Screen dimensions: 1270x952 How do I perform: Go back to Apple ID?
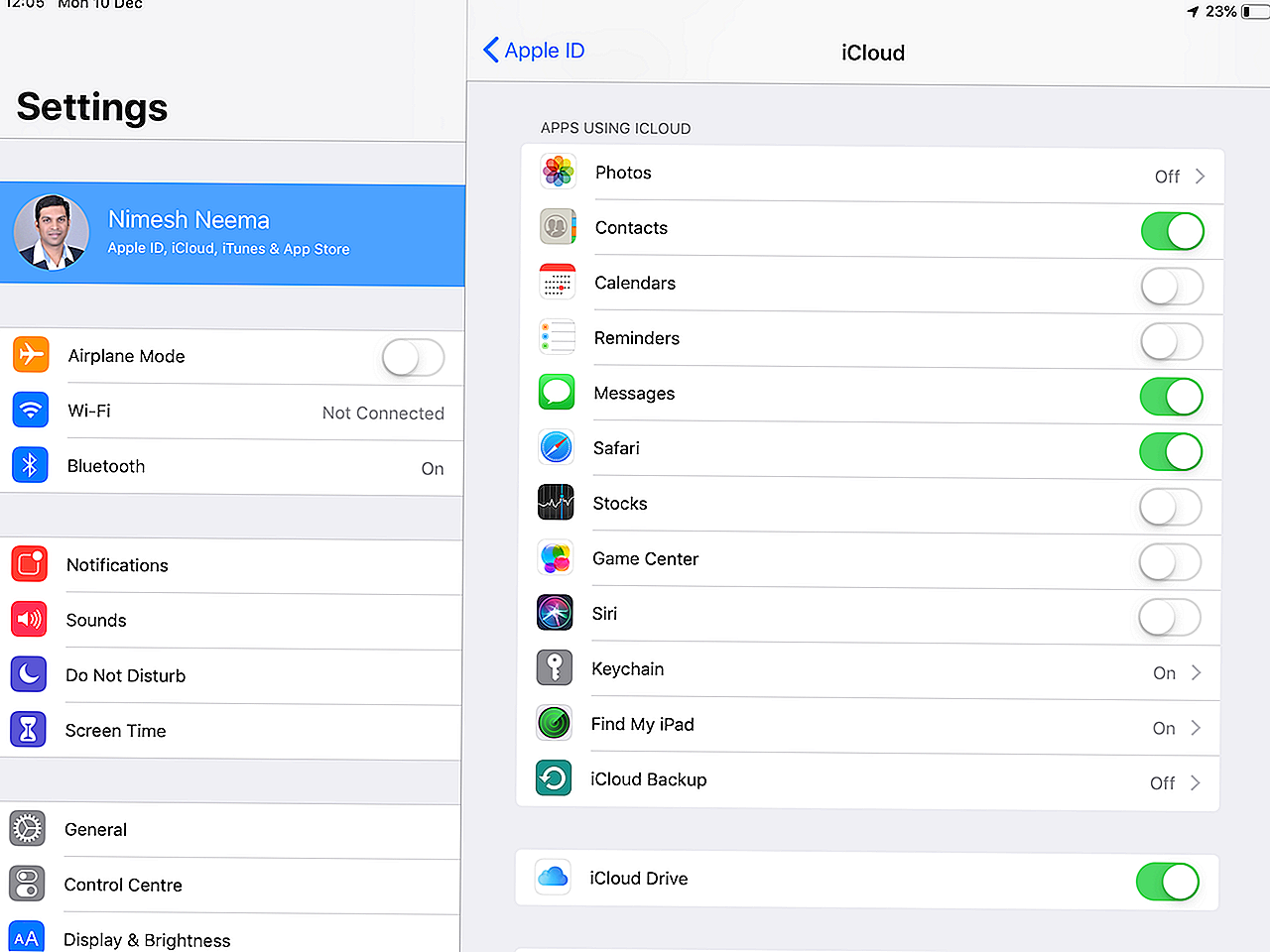[x=534, y=50]
